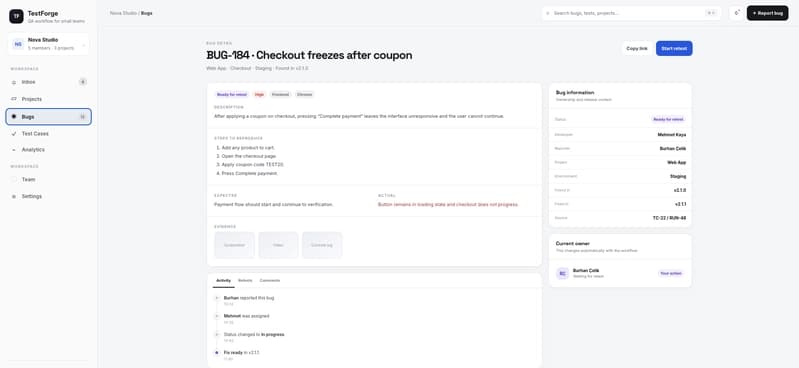This screenshot has height=368, width=799.
Task: Navigate to Analytics
Action: (x=48, y=150)
